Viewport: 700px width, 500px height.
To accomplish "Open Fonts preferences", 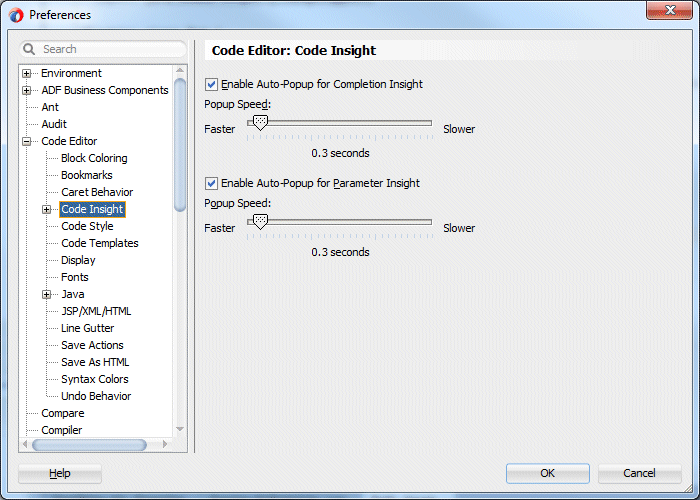I will 75,277.
